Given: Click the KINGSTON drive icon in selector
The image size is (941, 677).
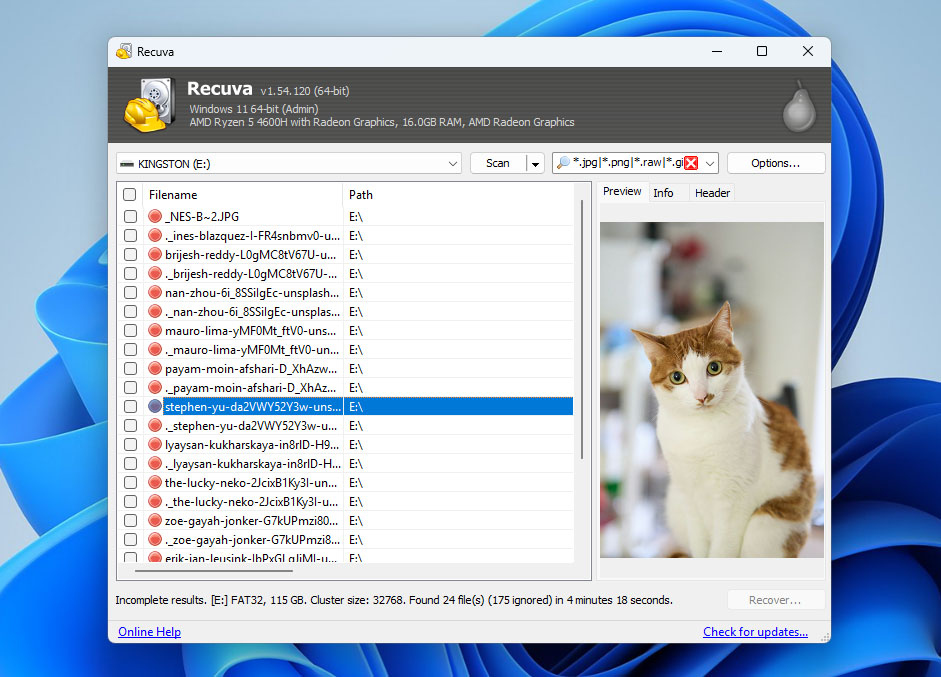Looking at the screenshot, I should click(127, 163).
